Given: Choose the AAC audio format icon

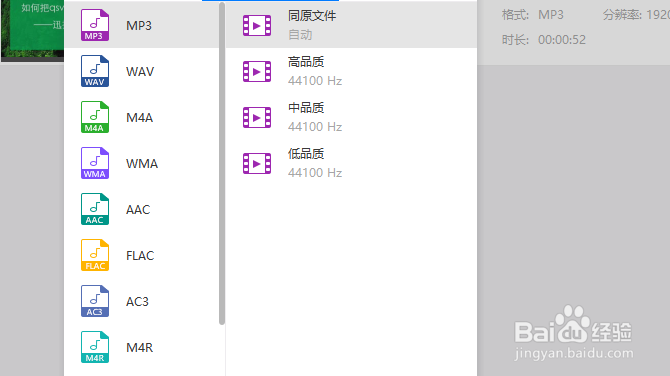Looking at the screenshot, I should (x=95, y=209).
